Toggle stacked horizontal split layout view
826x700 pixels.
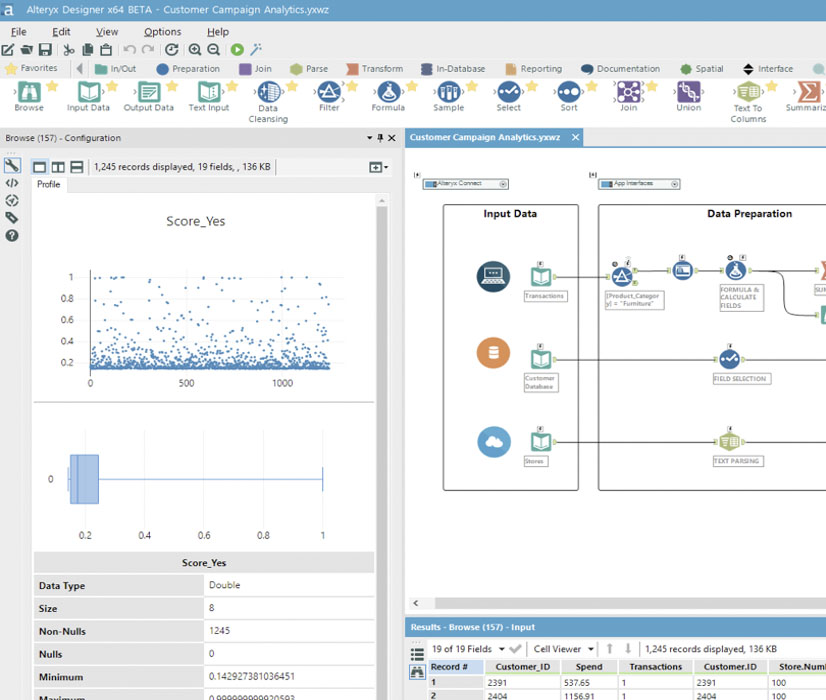[x=76, y=167]
